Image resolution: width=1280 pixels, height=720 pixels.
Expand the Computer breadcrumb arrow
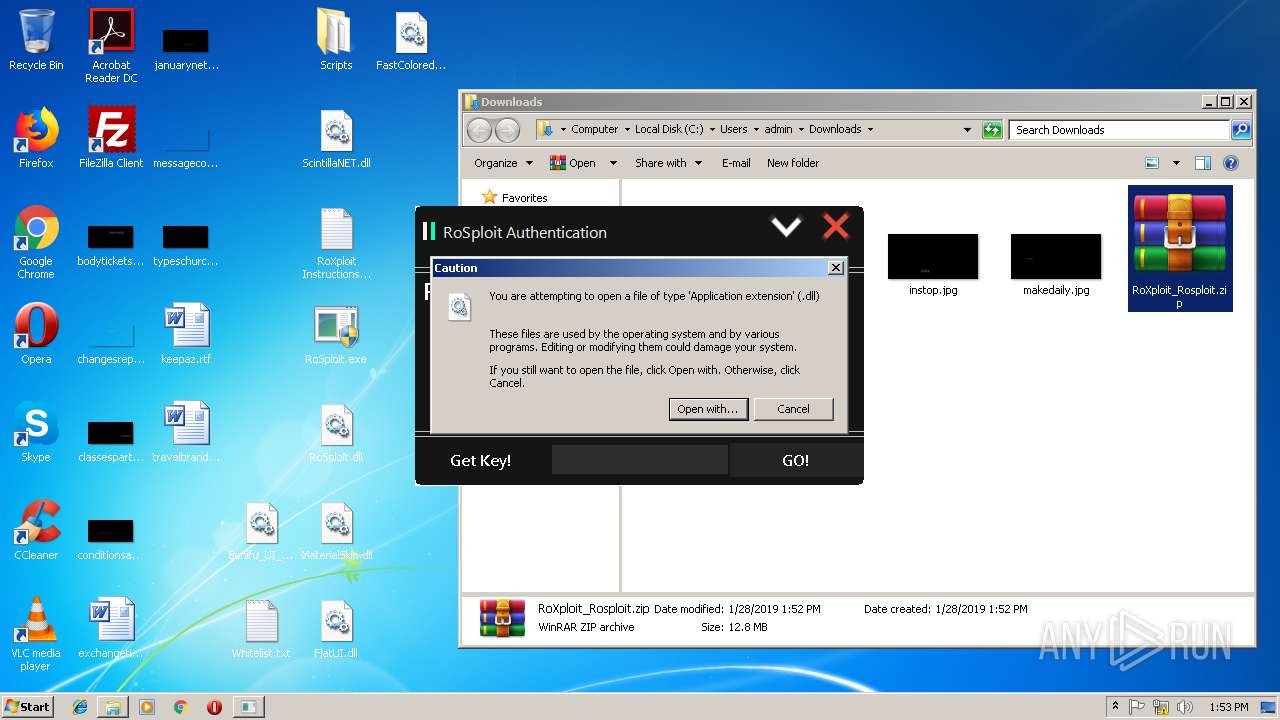(x=626, y=129)
